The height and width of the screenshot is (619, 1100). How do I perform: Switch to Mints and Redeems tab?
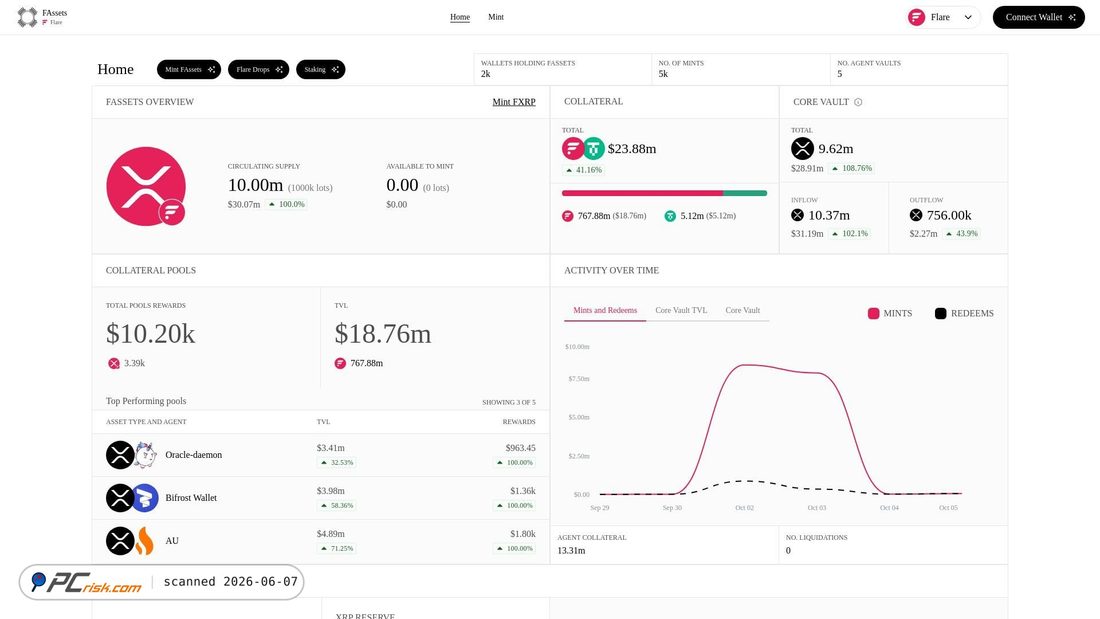coord(605,310)
